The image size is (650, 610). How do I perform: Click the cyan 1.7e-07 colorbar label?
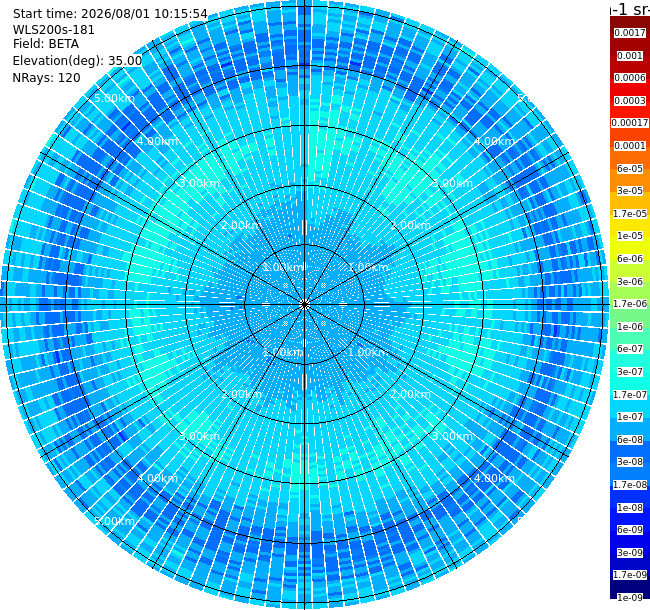coord(630,395)
